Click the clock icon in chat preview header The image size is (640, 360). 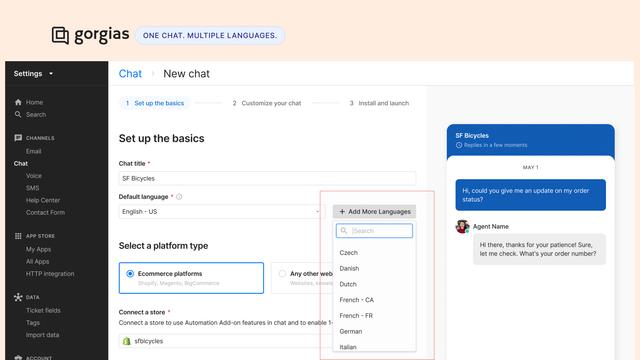459,145
